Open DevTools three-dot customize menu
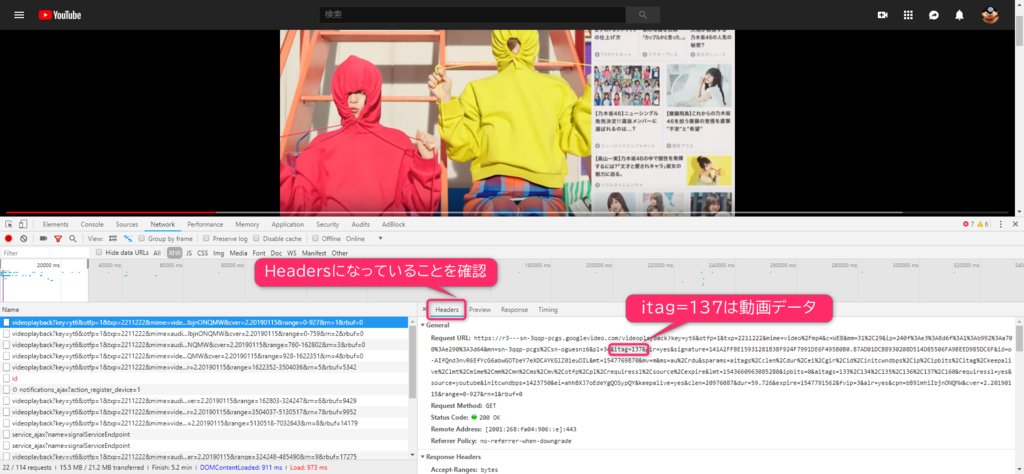 pos(1000,224)
